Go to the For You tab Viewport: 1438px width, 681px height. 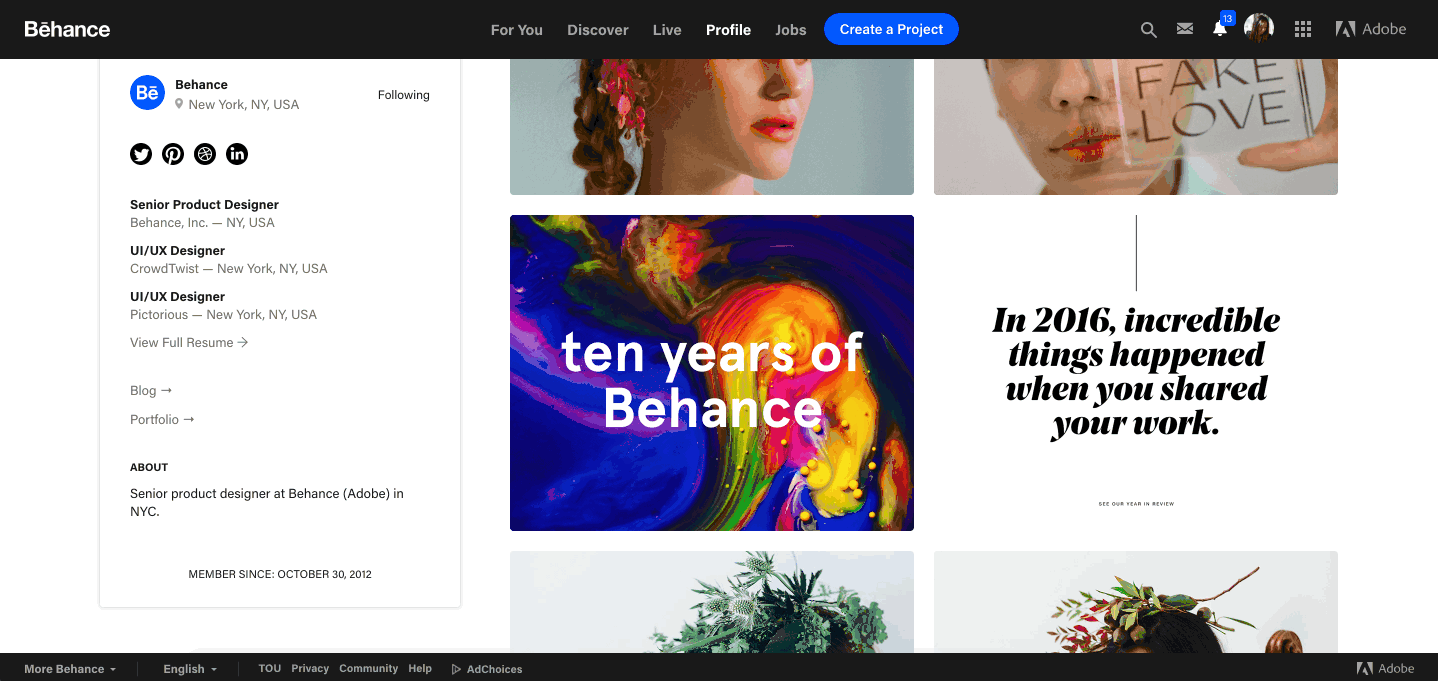coord(517,30)
